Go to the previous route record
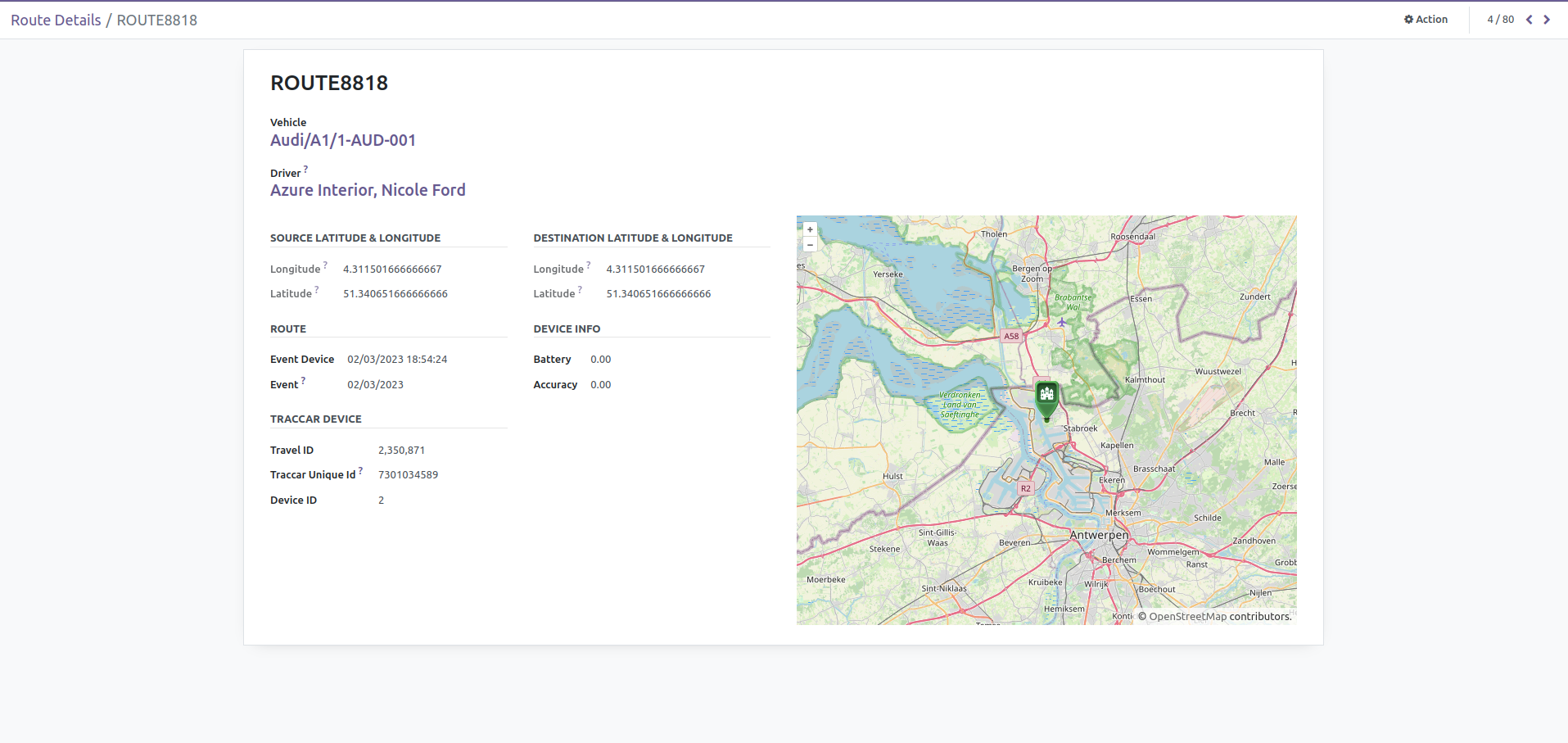1568x743 pixels. 1529,20
